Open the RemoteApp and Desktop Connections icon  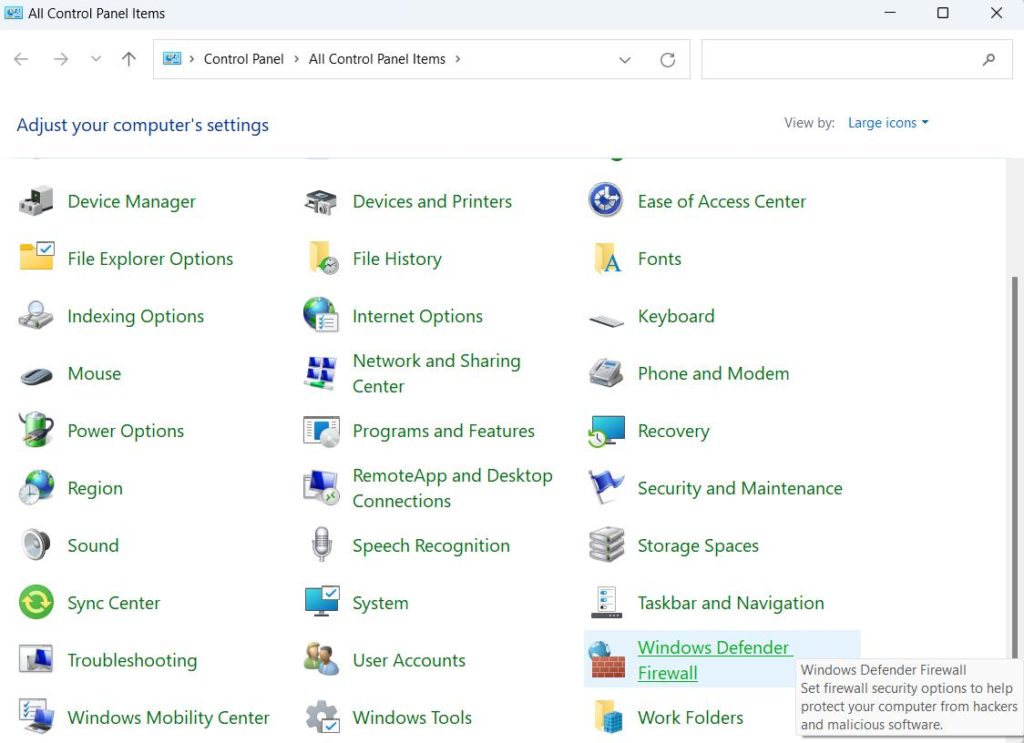[321, 488]
